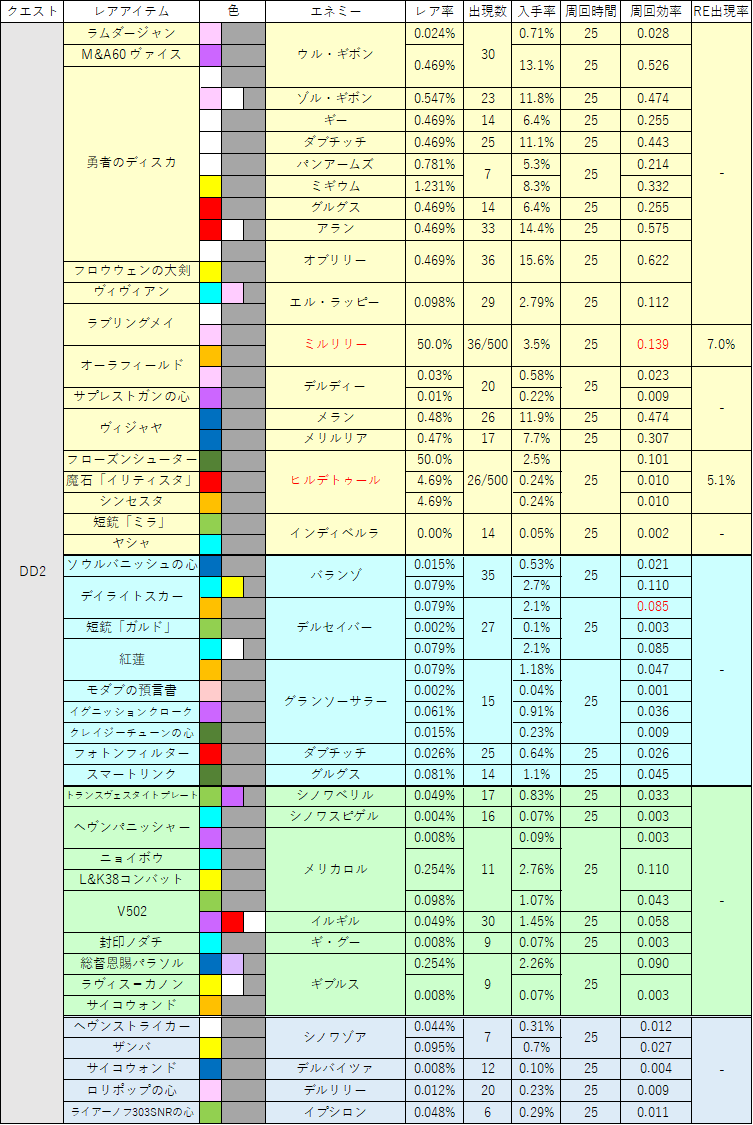Click the レア率 column header
The image size is (753, 1125).
435,11
